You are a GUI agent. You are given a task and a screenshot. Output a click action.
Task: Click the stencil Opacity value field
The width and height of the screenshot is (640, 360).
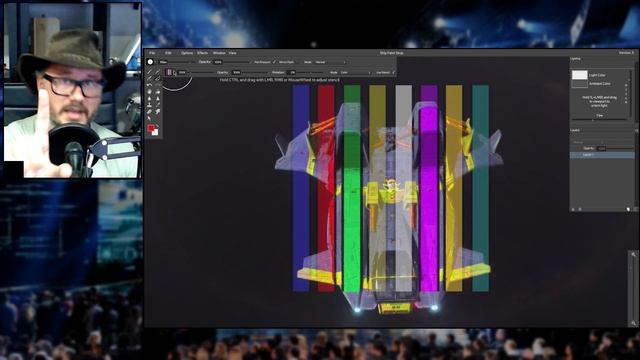coord(236,73)
